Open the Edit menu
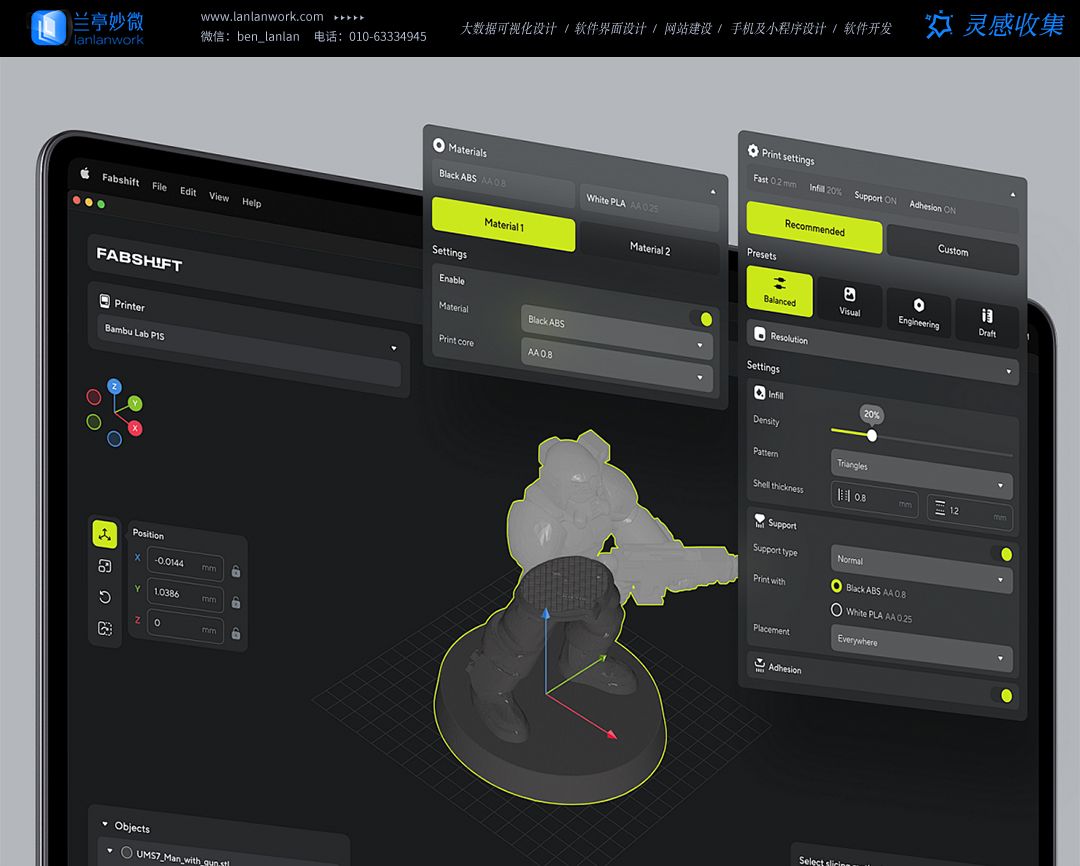 [188, 192]
